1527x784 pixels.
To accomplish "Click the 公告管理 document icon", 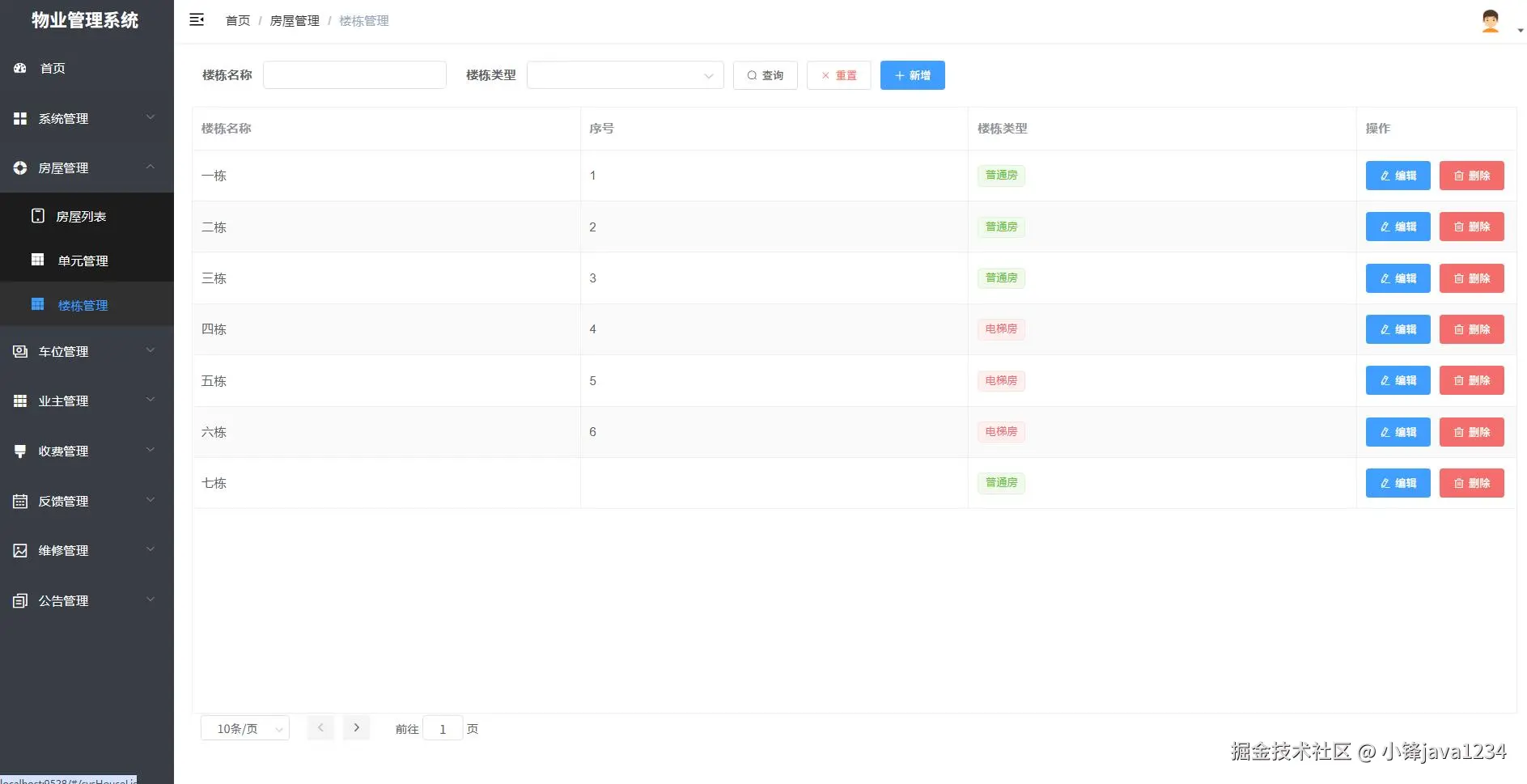I will 20,600.
